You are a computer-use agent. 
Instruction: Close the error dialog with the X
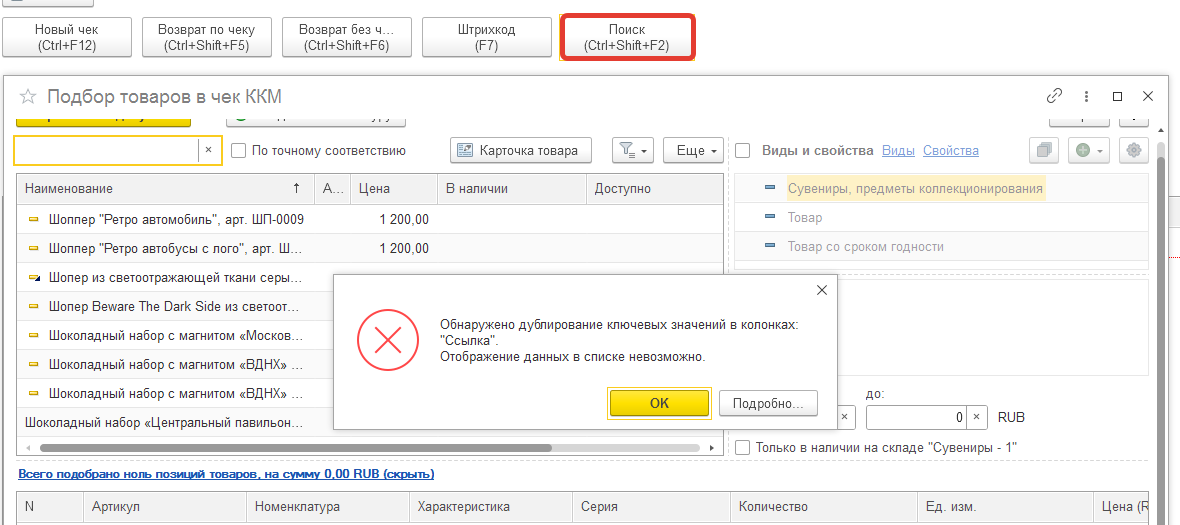click(822, 290)
